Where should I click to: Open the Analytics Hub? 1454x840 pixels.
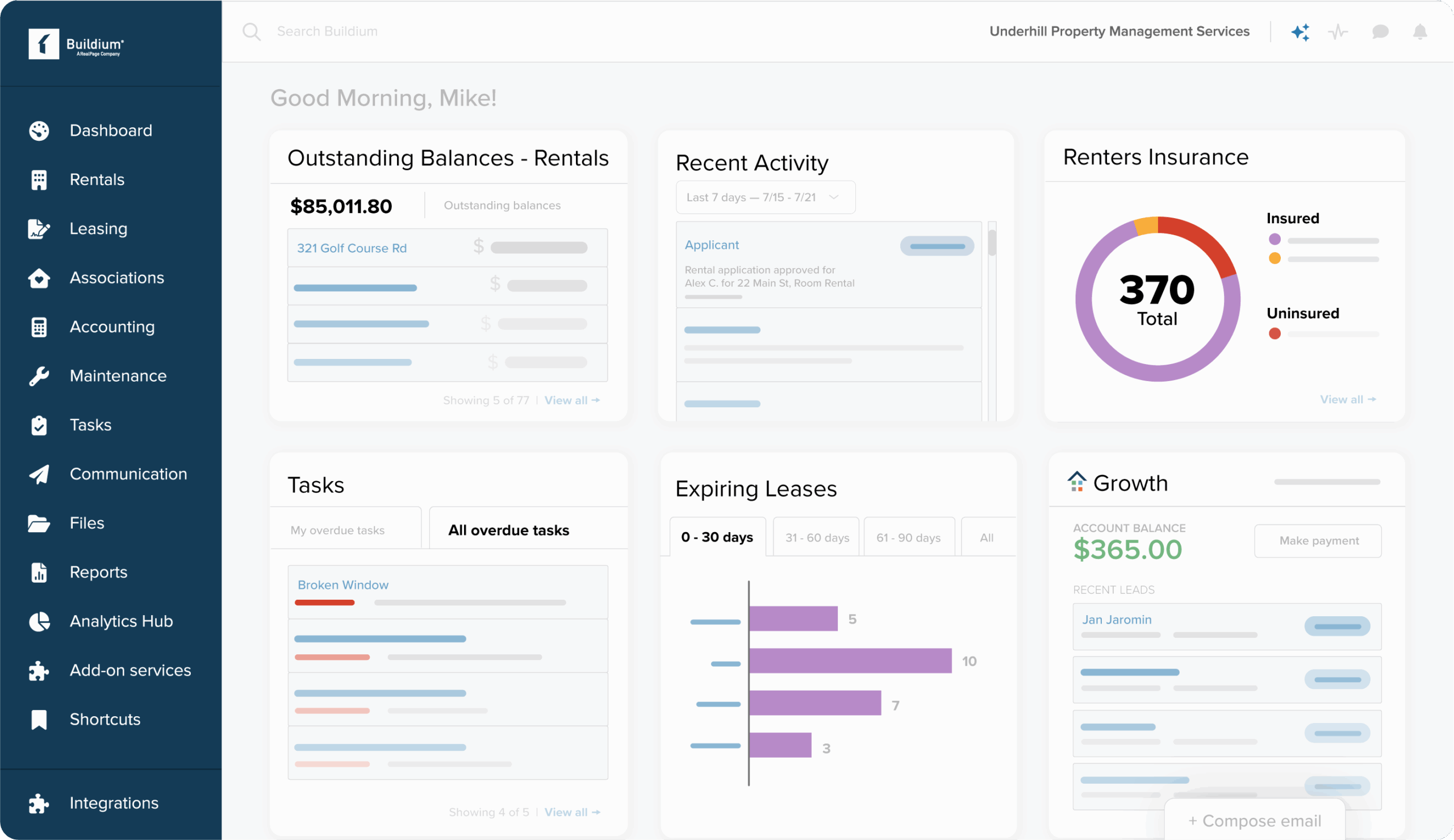(x=121, y=621)
